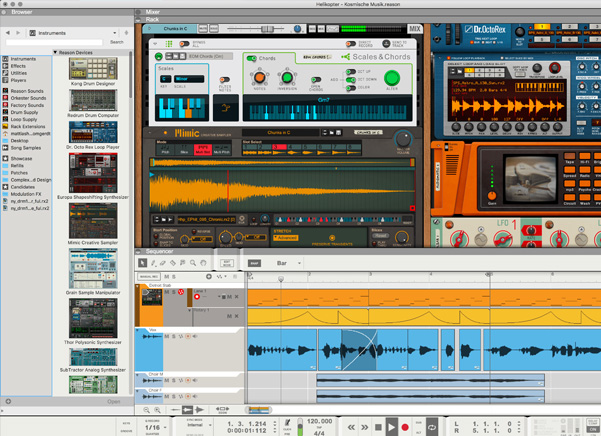Click the Browser back navigation arrow
The width and height of the screenshot is (601, 436).
8,33
